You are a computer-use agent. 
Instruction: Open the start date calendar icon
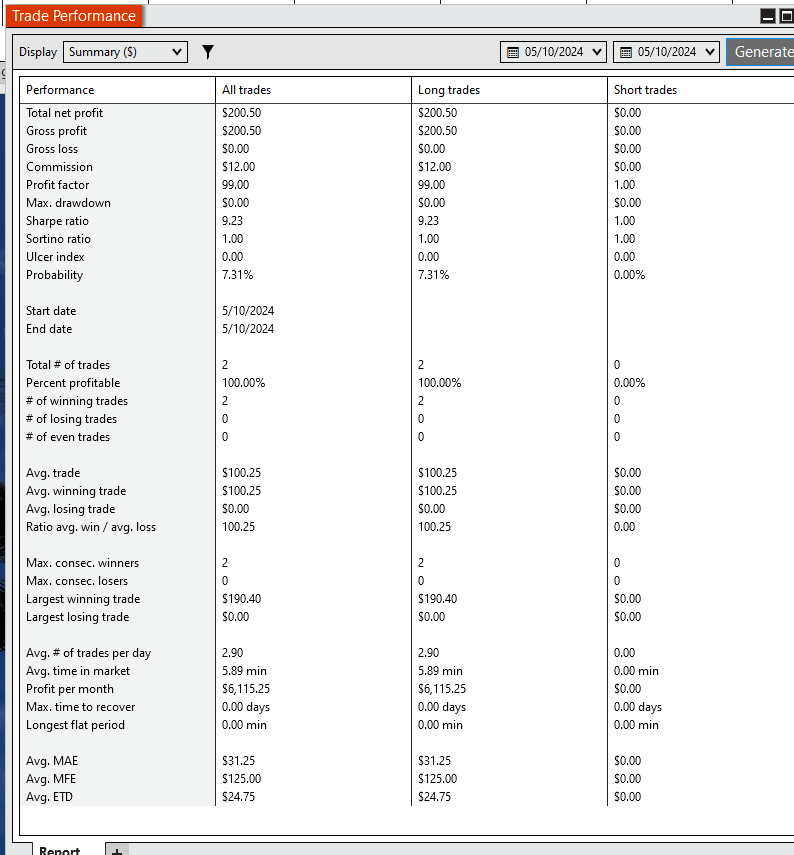[513, 52]
